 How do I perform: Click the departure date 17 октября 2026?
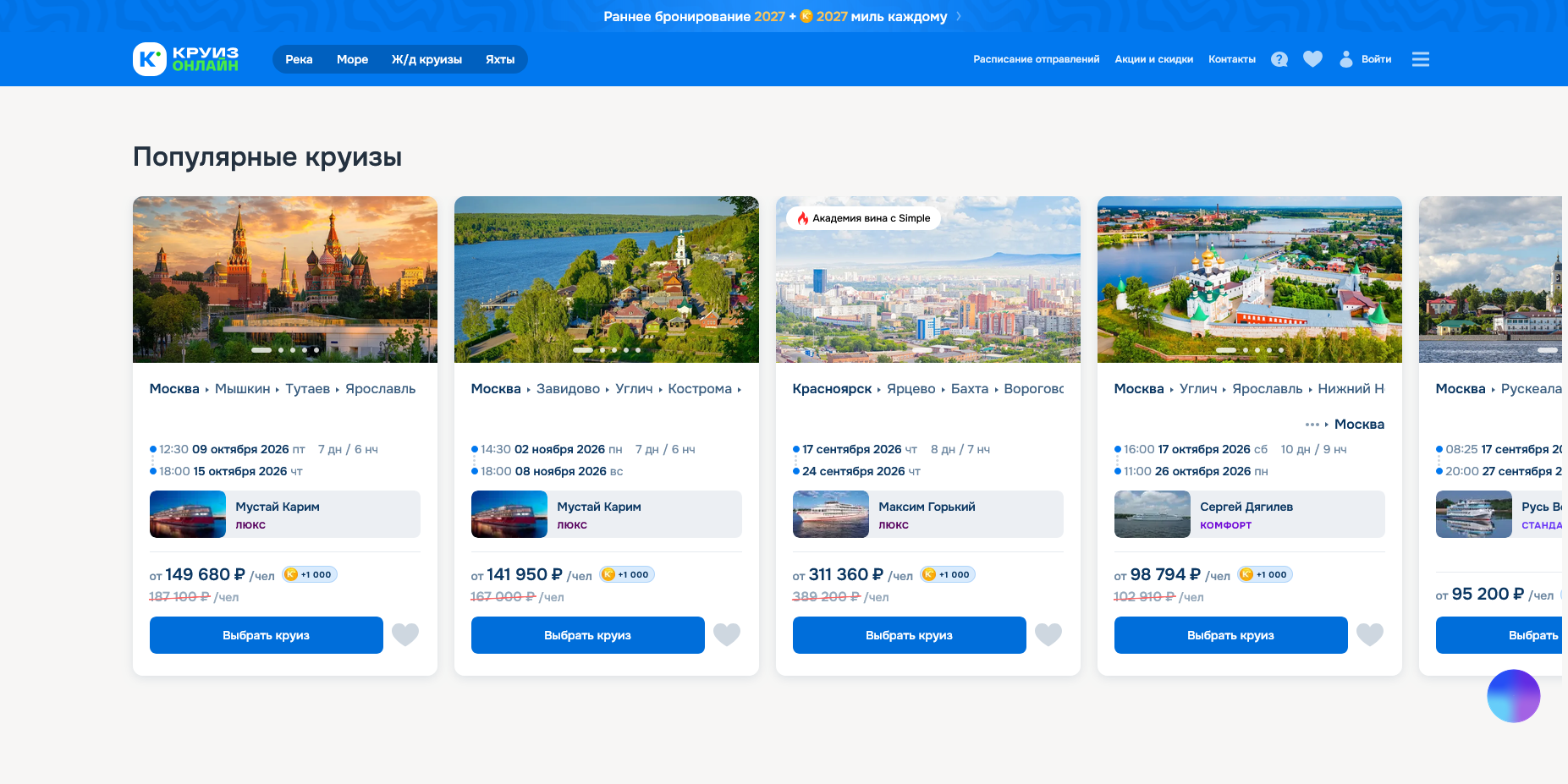tap(1204, 450)
